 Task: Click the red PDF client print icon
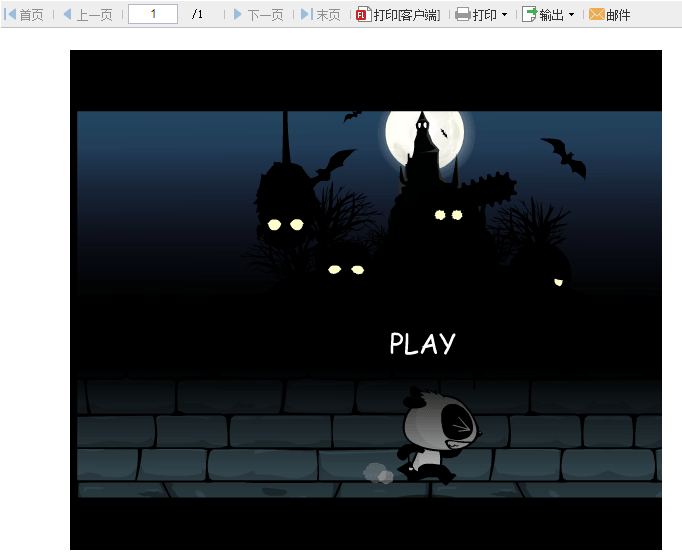coord(363,14)
